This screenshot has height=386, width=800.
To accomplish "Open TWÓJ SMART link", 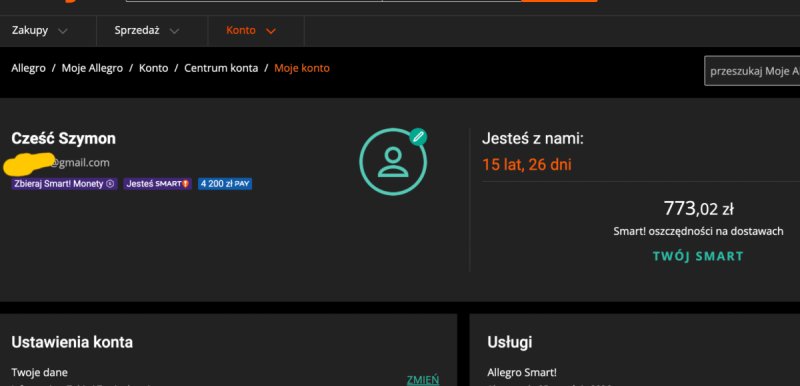I will click(x=698, y=256).
